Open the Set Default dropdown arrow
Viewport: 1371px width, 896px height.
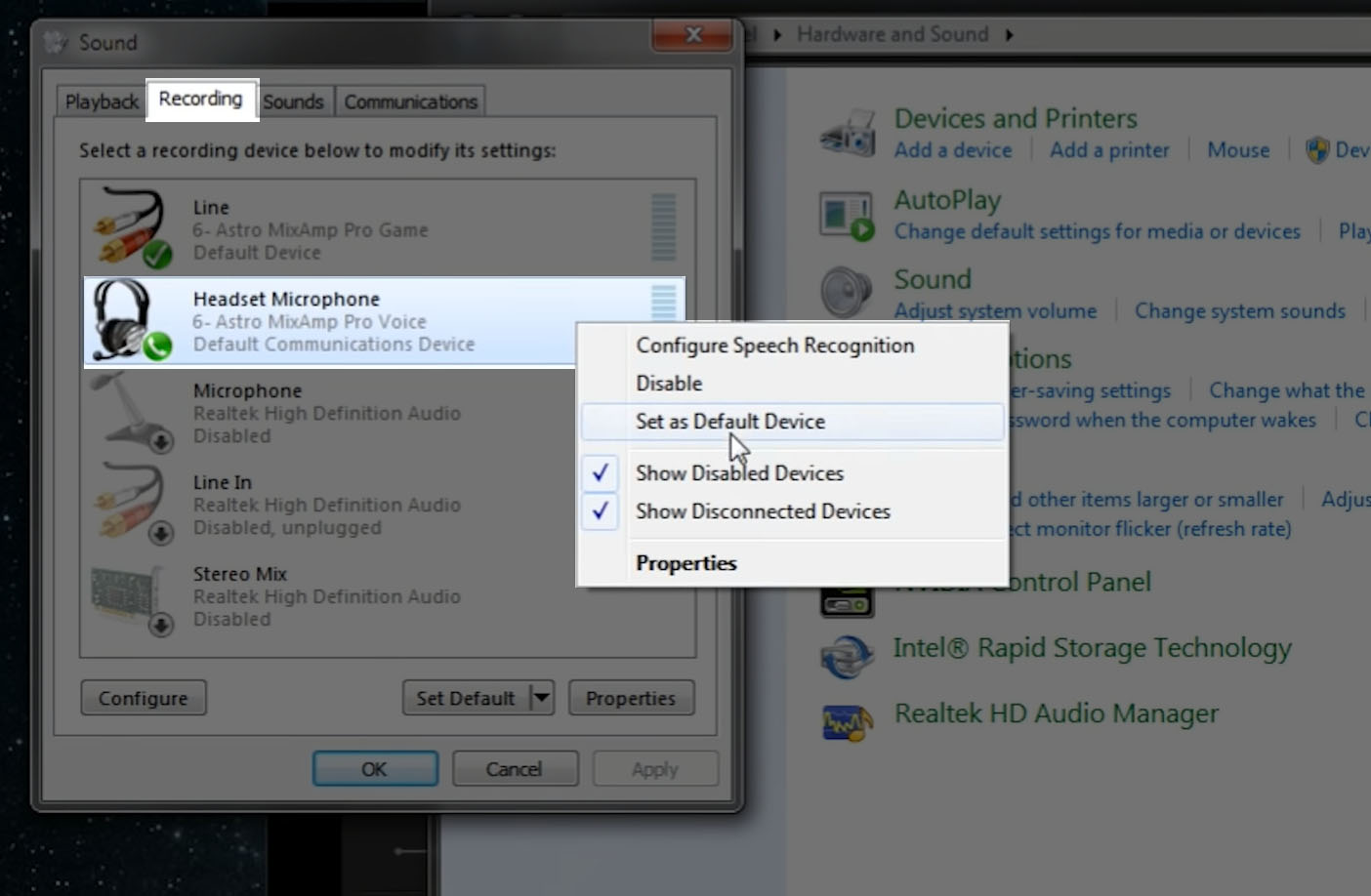click(x=542, y=698)
